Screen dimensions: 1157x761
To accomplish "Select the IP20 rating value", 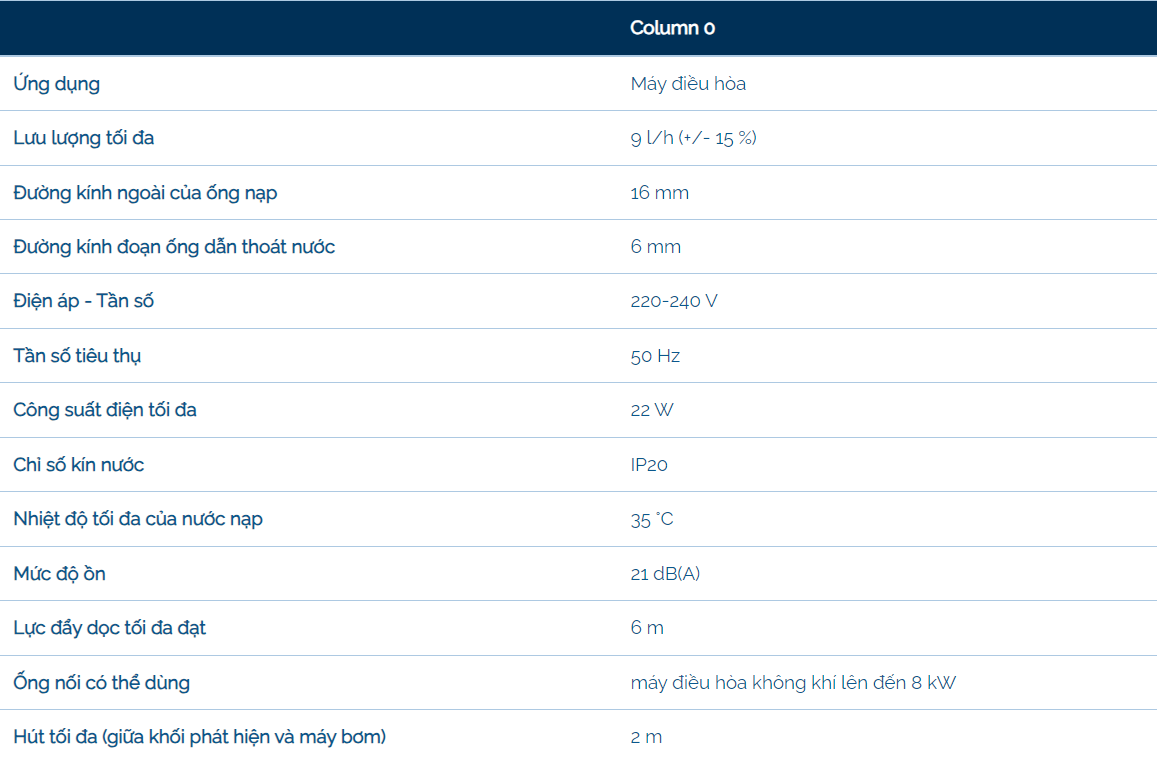I will (x=649, y=465).
